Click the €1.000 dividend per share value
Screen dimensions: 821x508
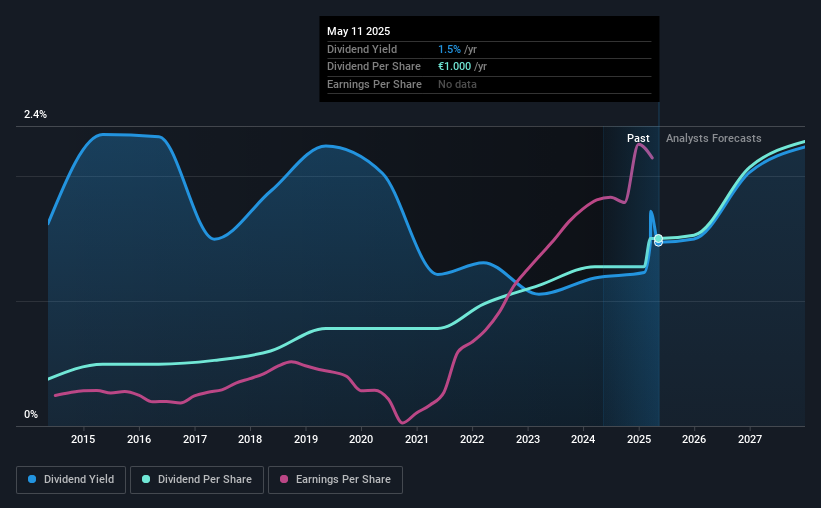454,67
